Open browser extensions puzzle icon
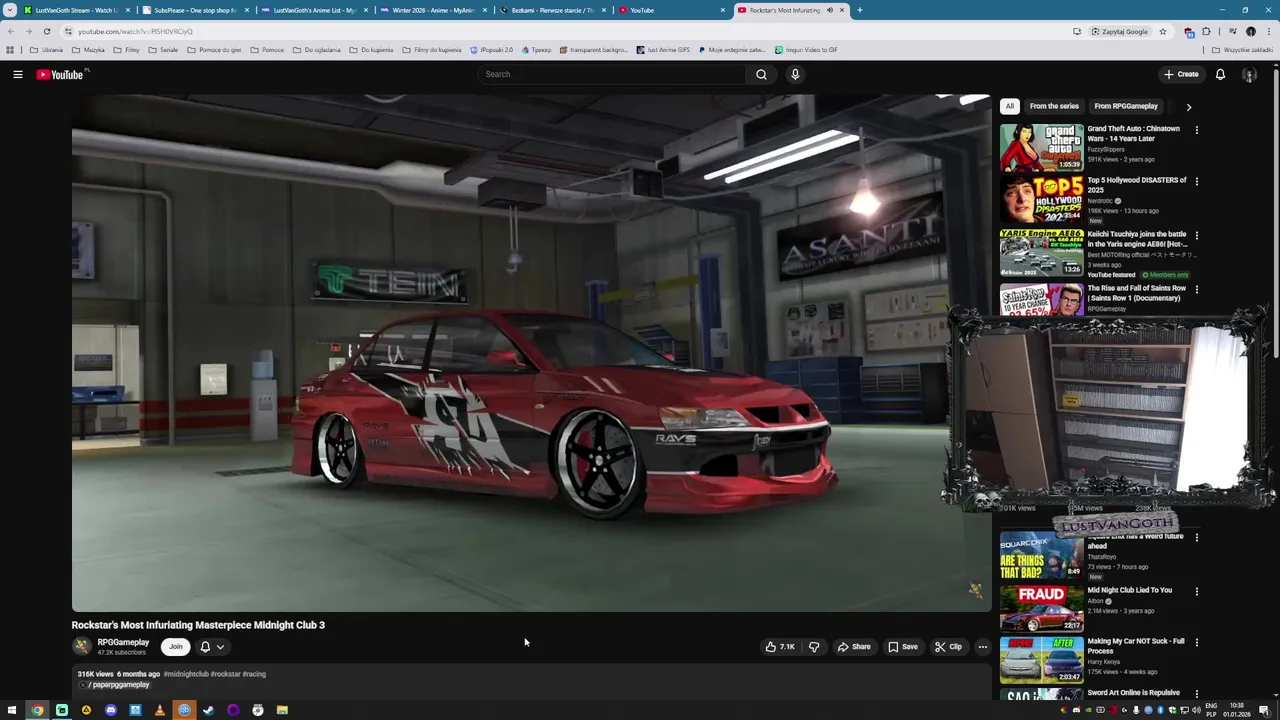Screen dimensions: 1280x720 (1206, 31)
